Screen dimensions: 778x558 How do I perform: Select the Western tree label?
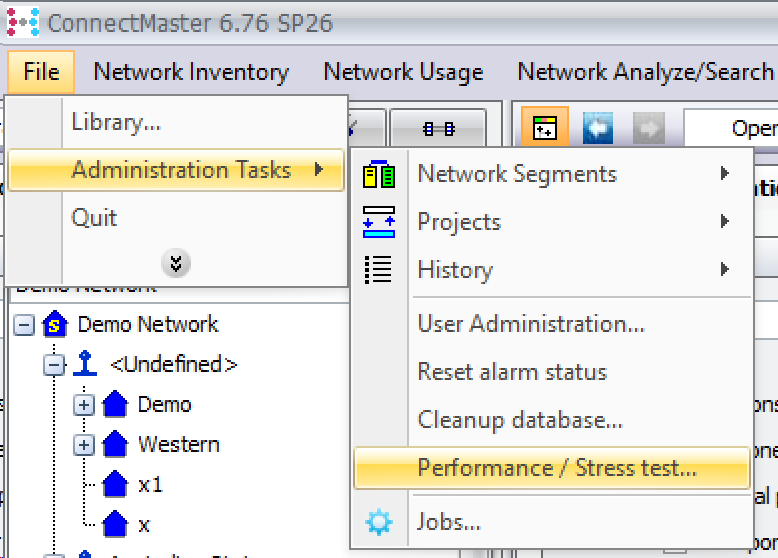(x=179, y=444)
